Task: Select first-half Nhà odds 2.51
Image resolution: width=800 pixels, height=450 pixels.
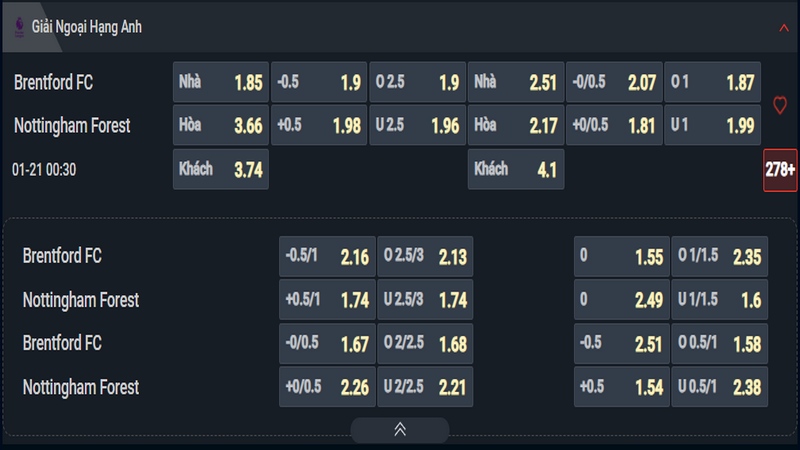Action: point(516,82)
